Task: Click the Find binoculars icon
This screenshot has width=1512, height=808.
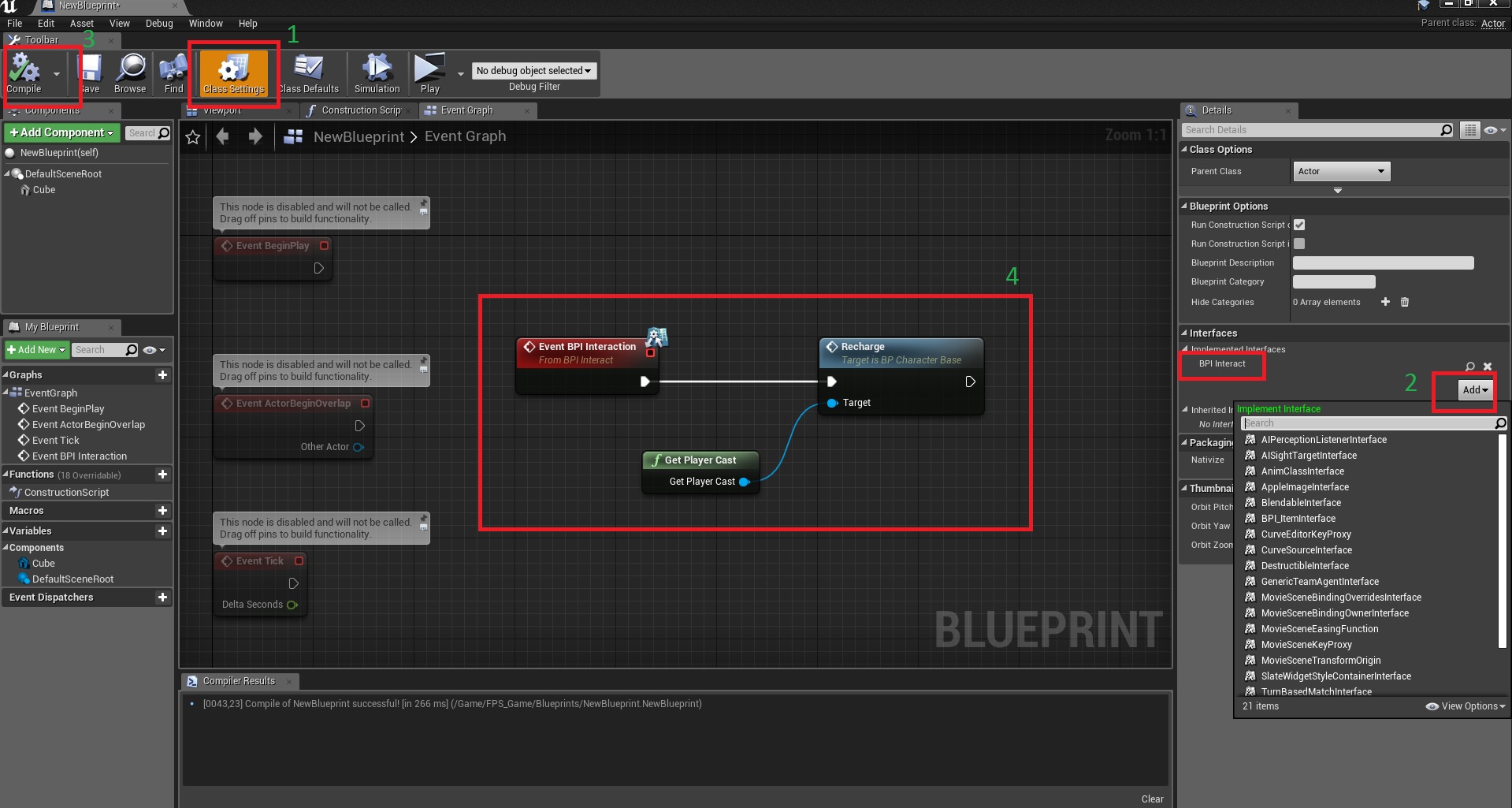Action: [x=173, y=71]
